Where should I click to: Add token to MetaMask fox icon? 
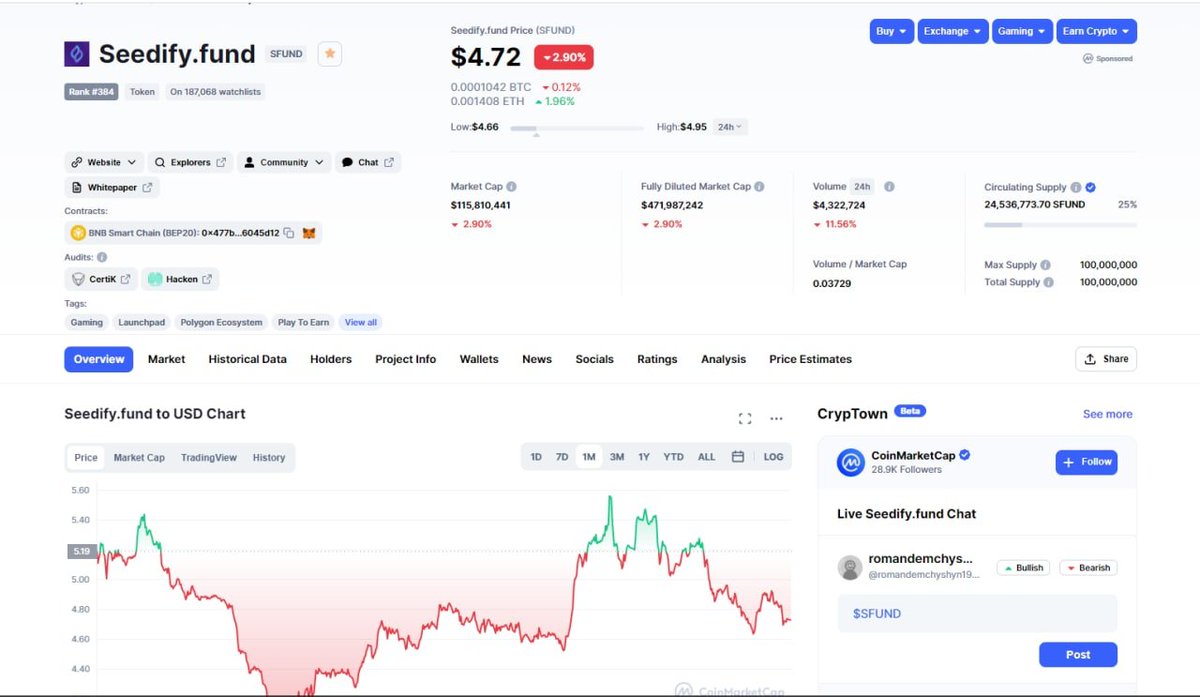pos(310,233)
